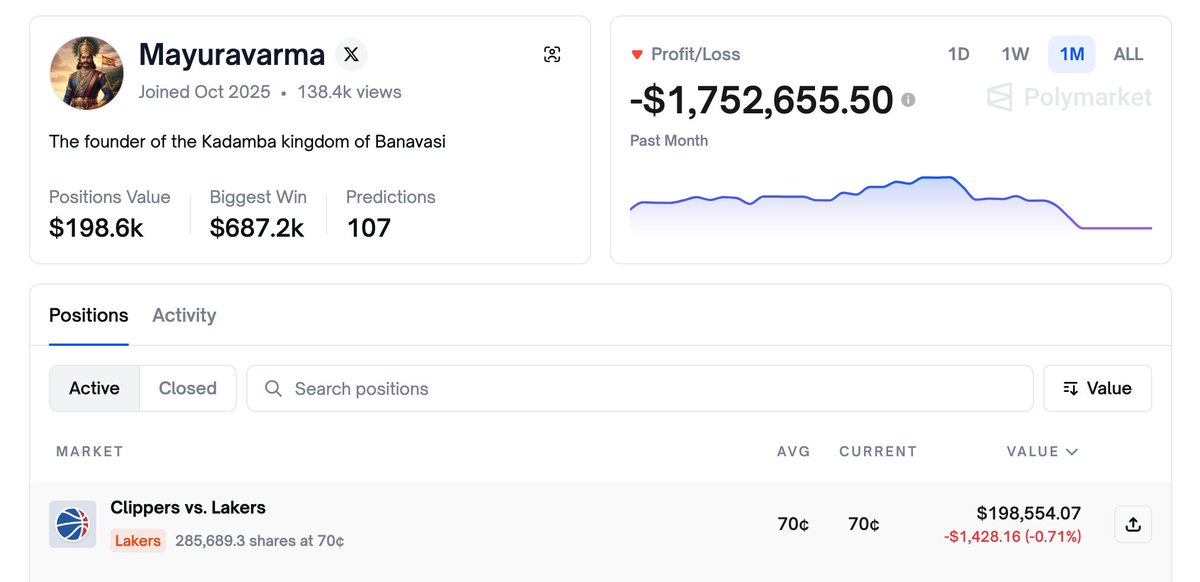Open the Clippers vs. Lakers market
The image size is (1200, 582).
(188, 507)
